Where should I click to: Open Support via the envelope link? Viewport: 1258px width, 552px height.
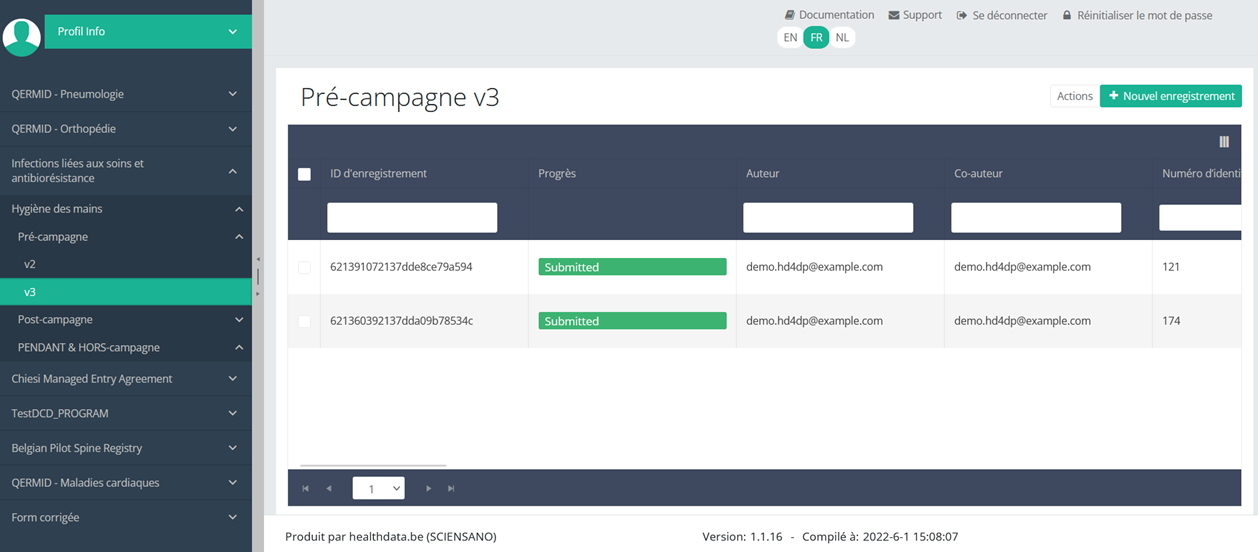914,15
